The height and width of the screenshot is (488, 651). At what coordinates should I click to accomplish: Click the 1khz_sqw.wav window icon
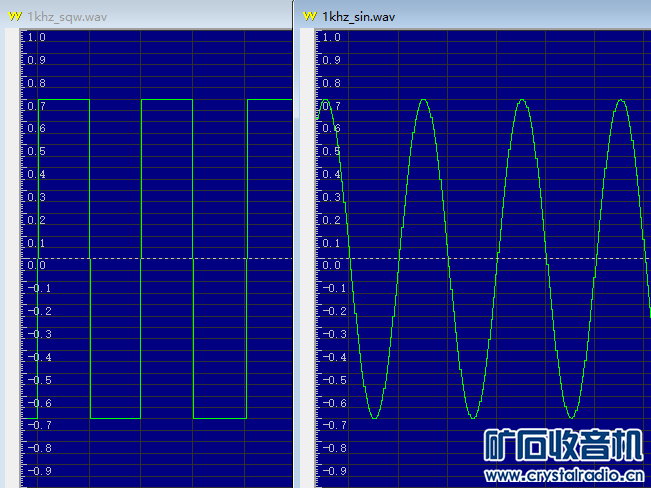coord(14,17)
